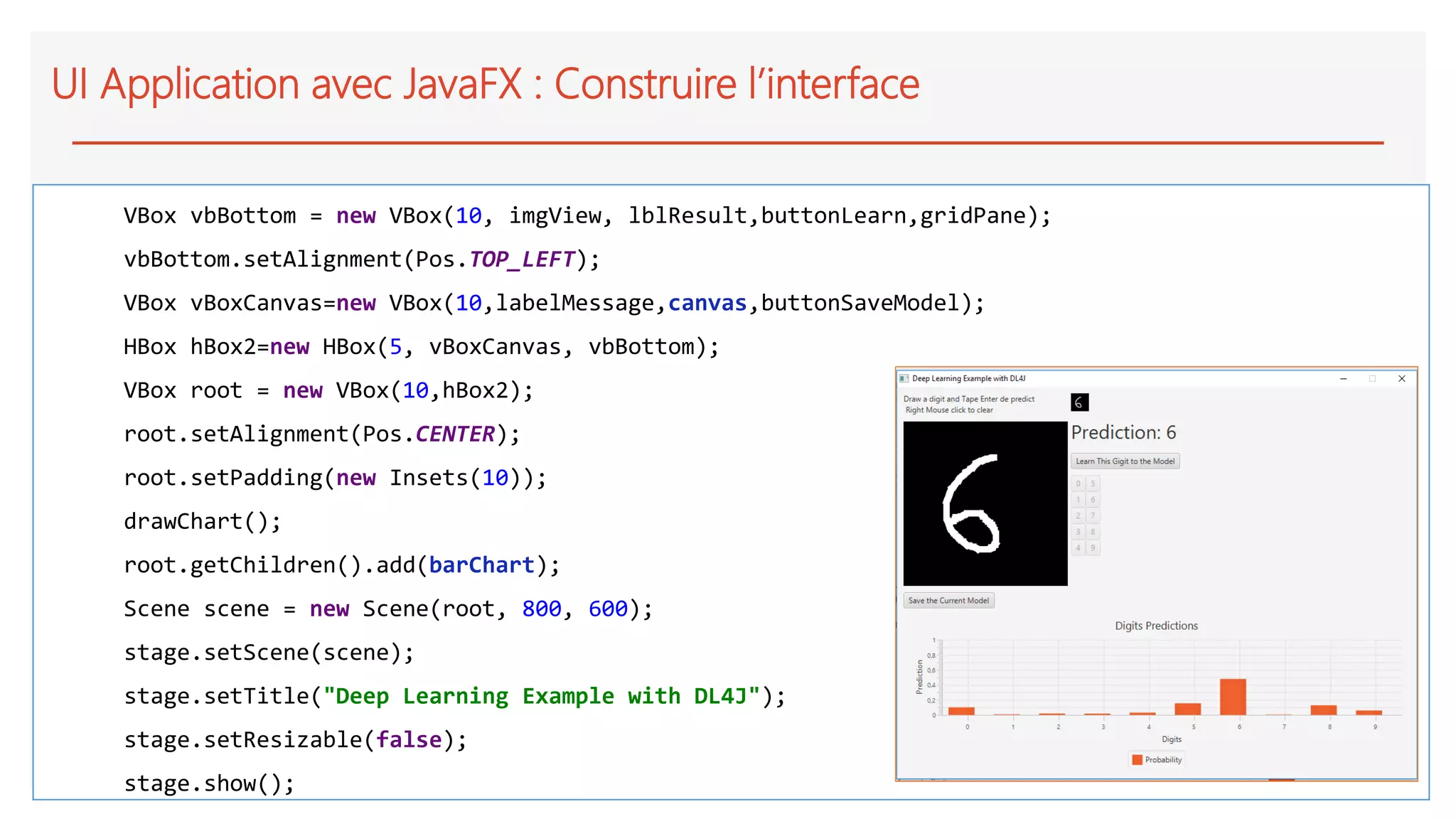Click the string "Deep Learning Example with DL4J" in code
The height and width of the screenshot is (819, 1456).
[542, 696]
